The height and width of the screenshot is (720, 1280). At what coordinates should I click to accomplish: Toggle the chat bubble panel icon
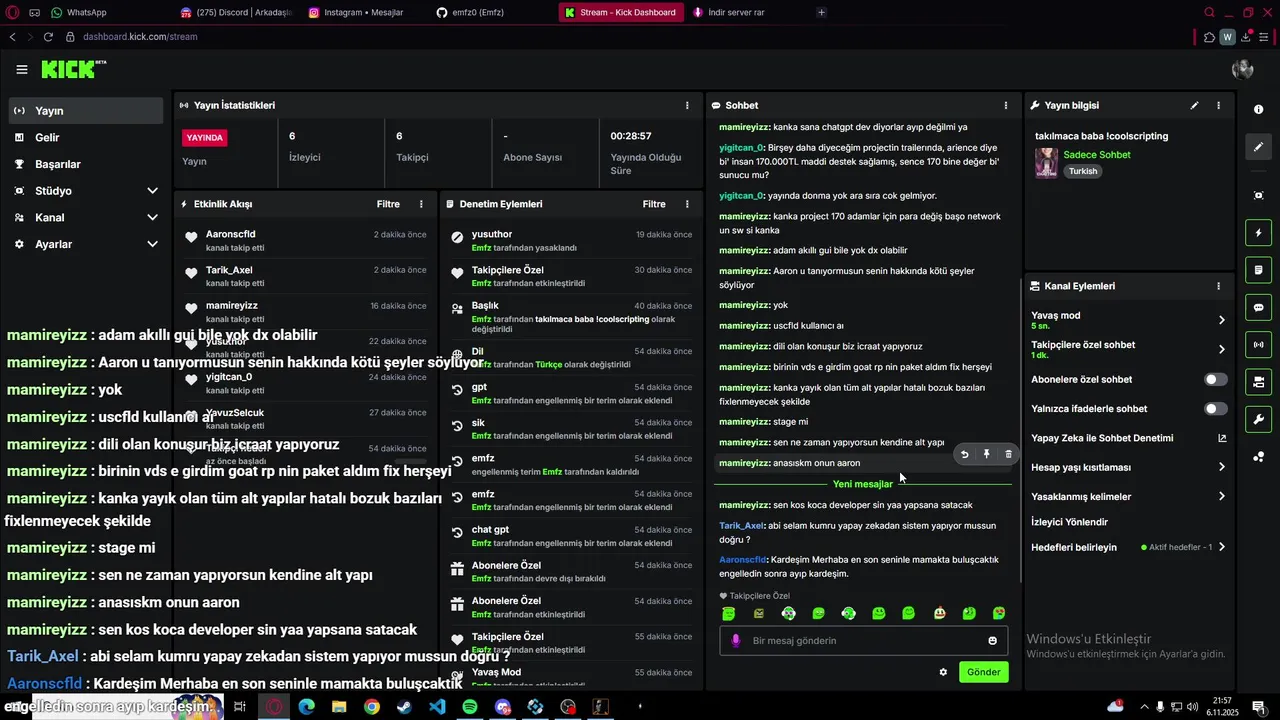coord(1258,307)
